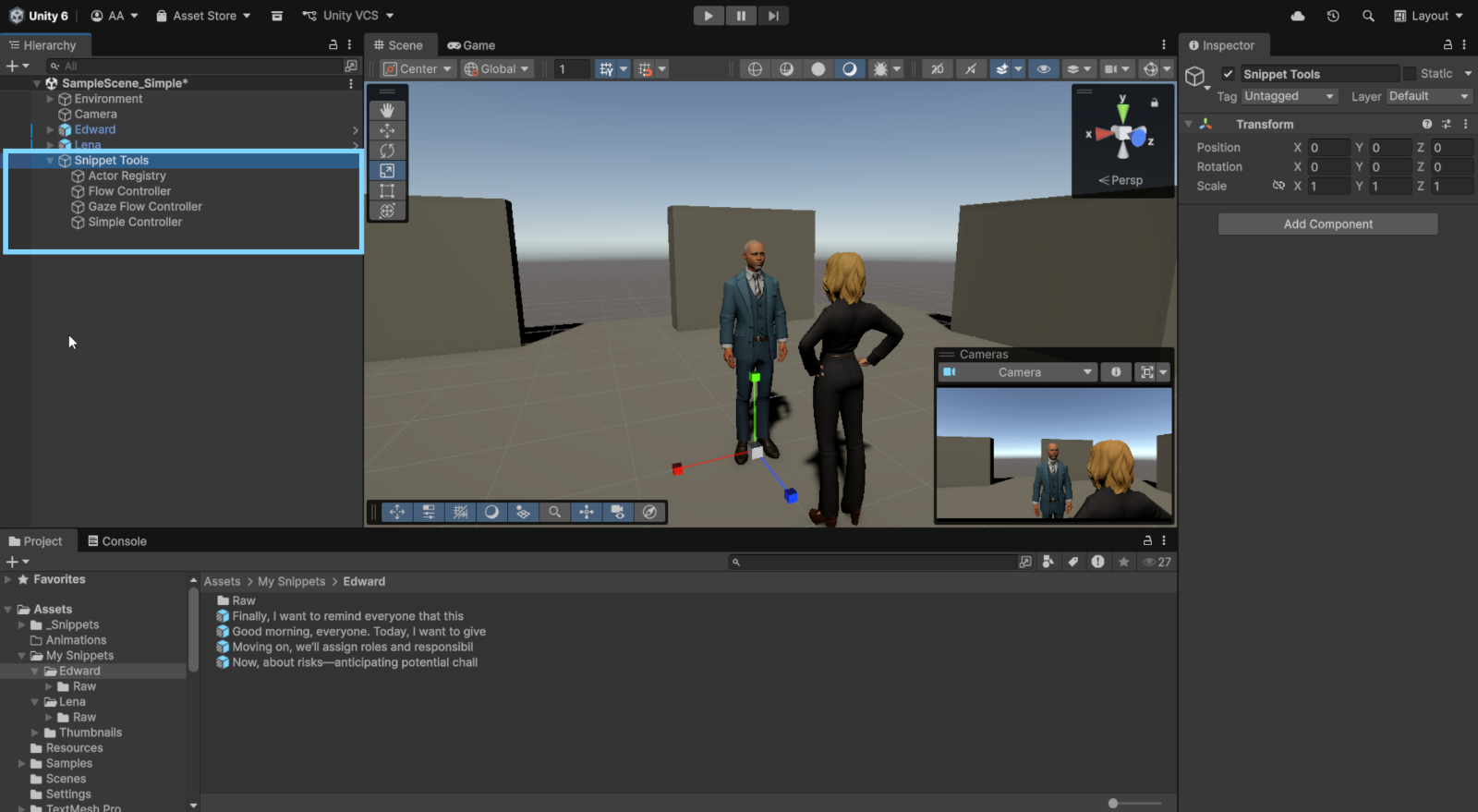Viewport: 1478px width, 812px height.
Task: Click the Hierarchy search field
Action: coord(196,67)
